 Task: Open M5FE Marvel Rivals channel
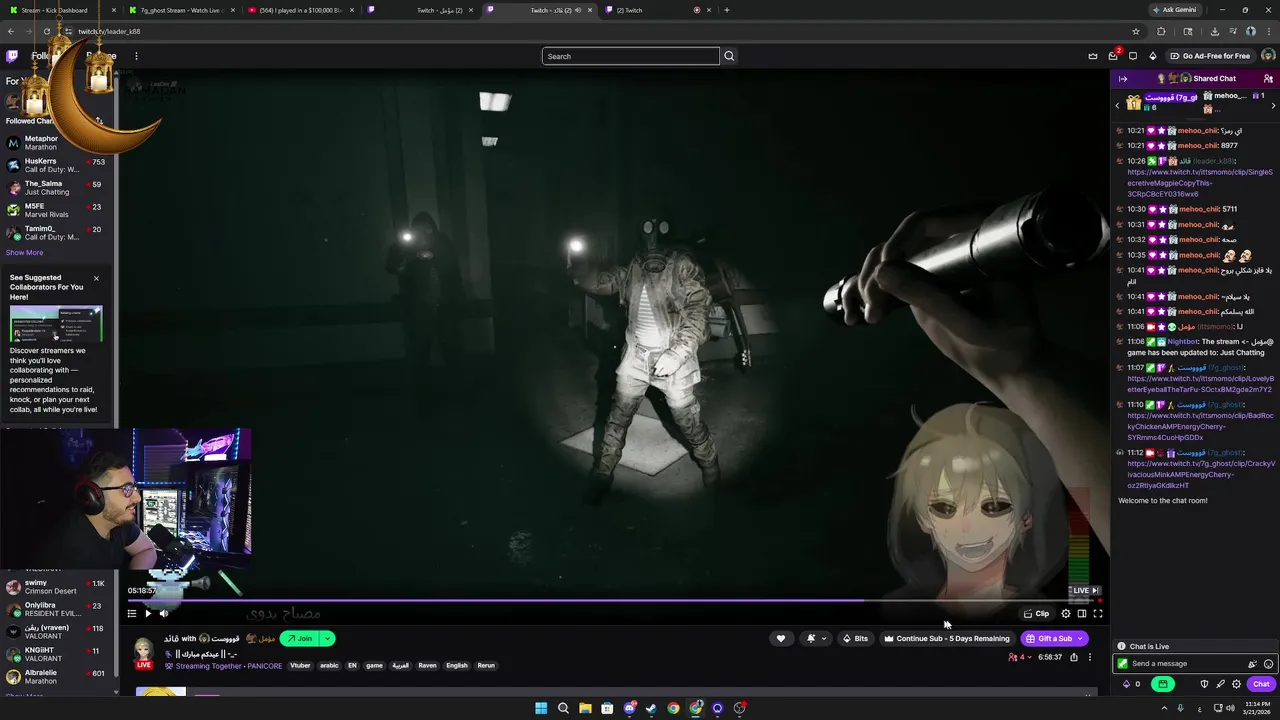pos(57,210)
